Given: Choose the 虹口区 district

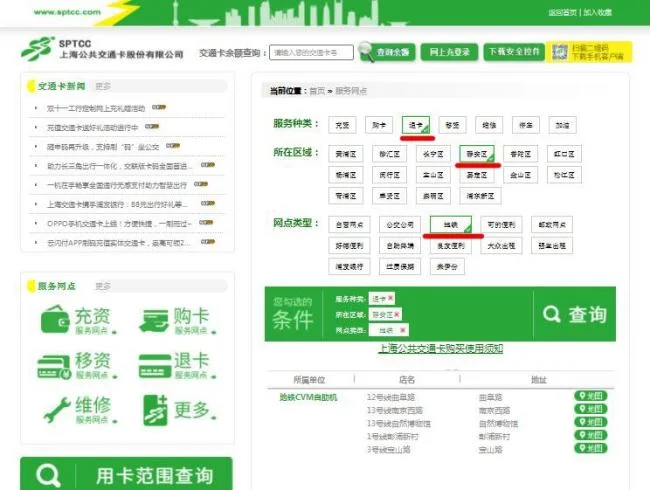Looking at the screenshot, I should (x=564, y=154).
